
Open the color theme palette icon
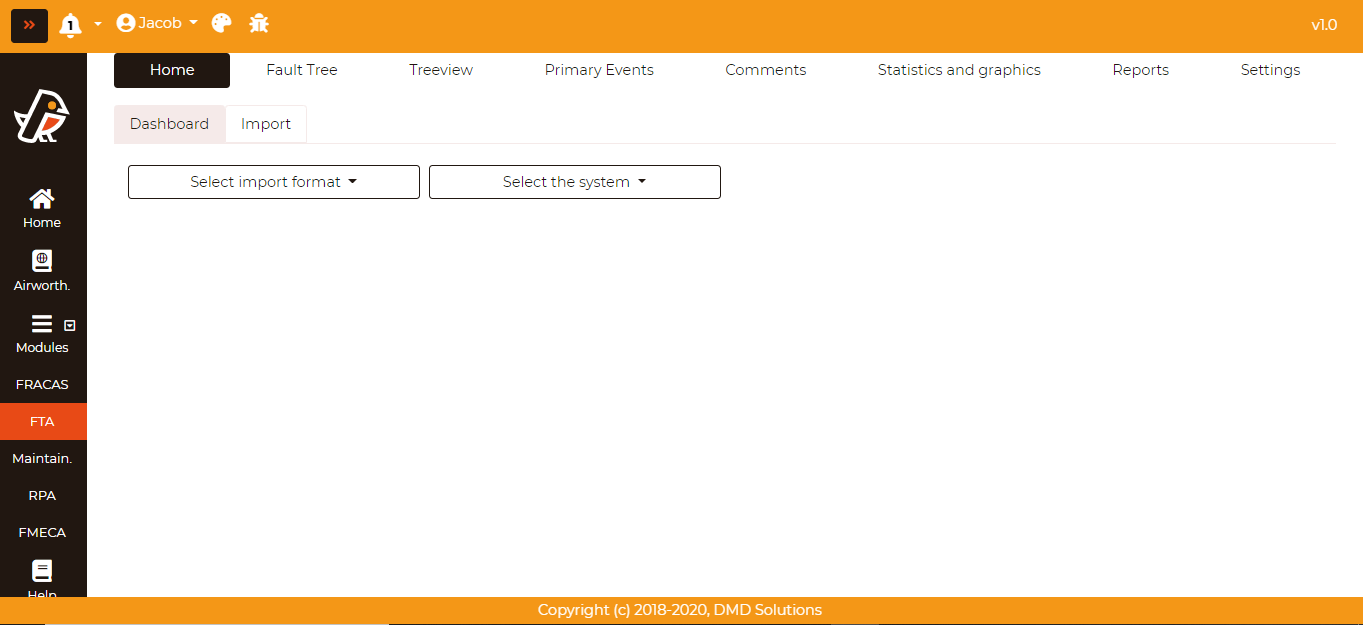[x=222, y=23]
